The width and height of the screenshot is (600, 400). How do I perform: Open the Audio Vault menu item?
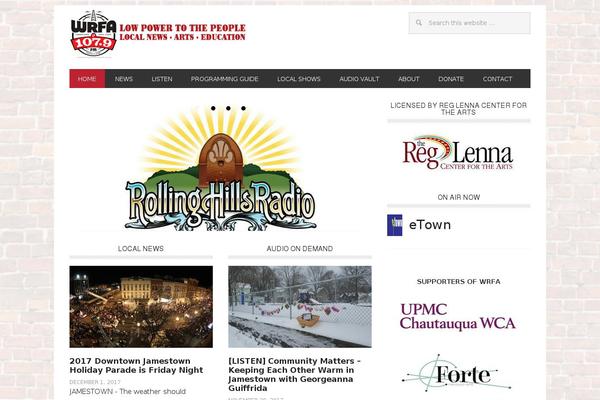click(359, 79)
